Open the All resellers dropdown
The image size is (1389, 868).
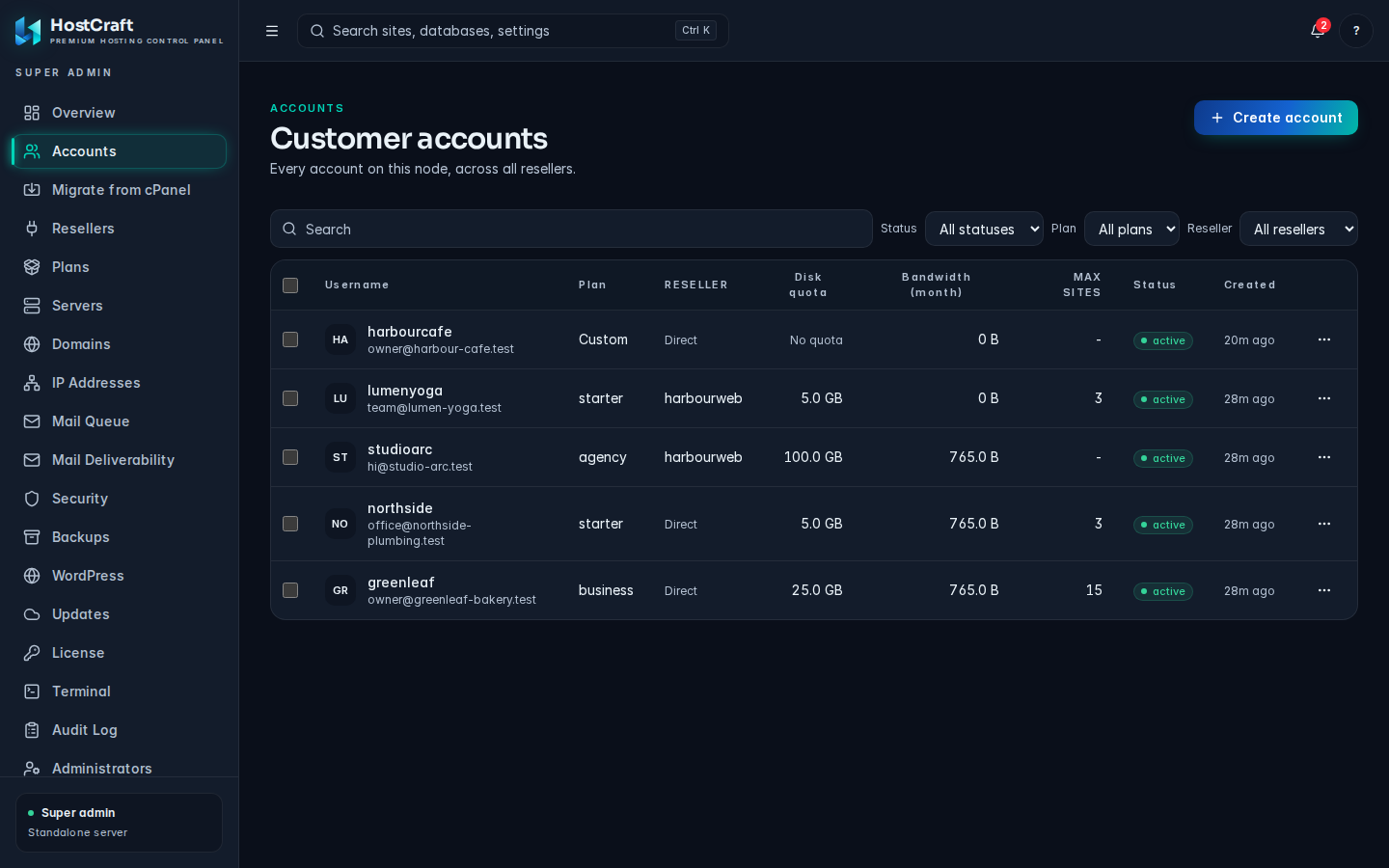pos(1298,229)
